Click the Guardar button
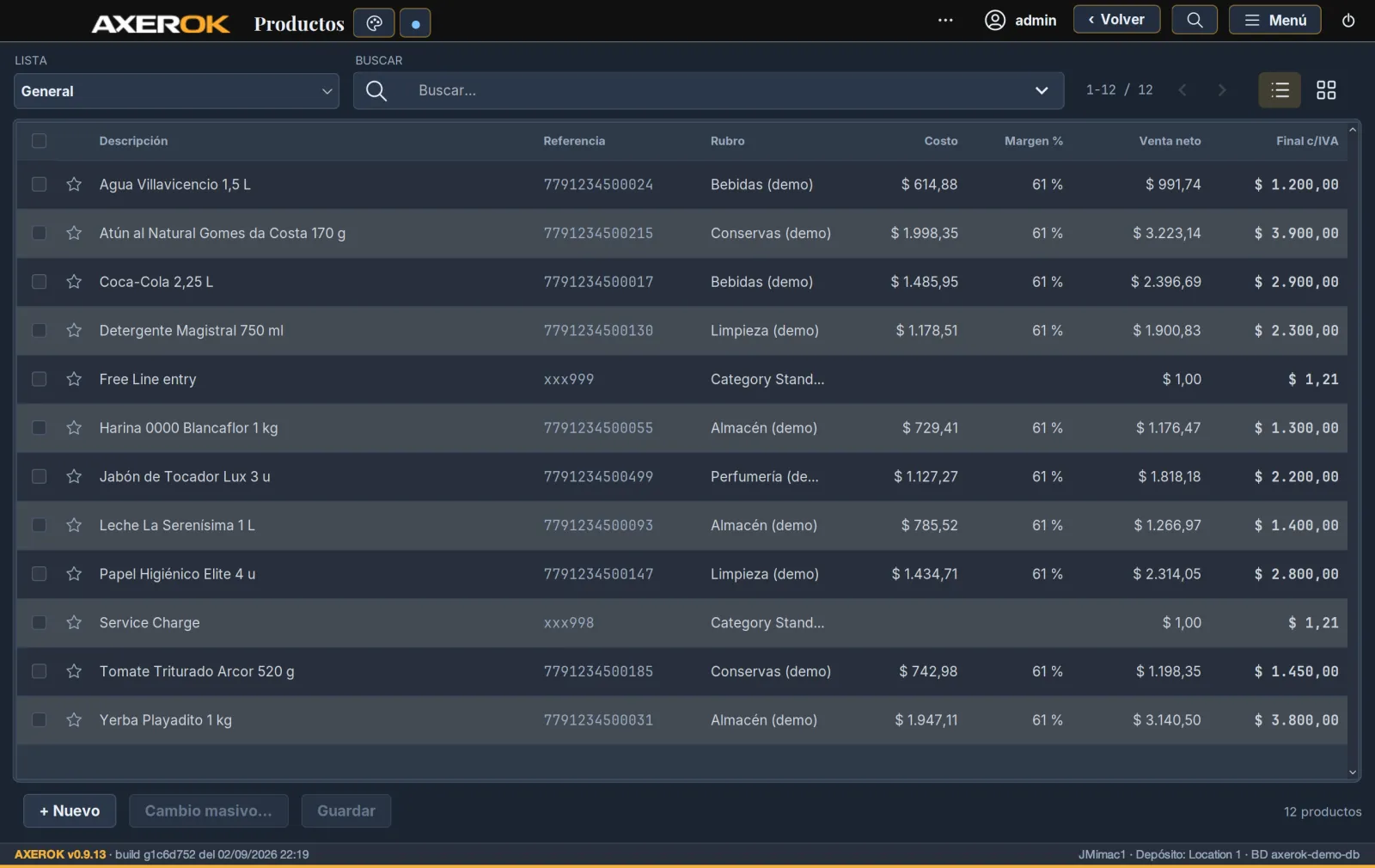 [x=346, y=811]
